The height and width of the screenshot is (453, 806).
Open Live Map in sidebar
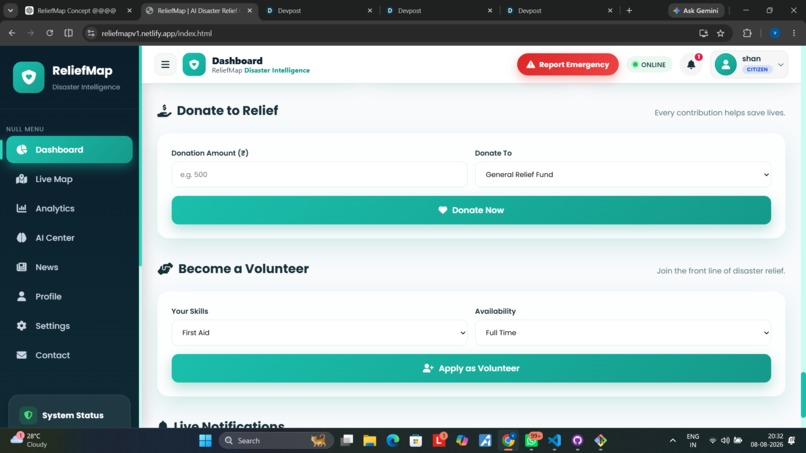point(69,179)
